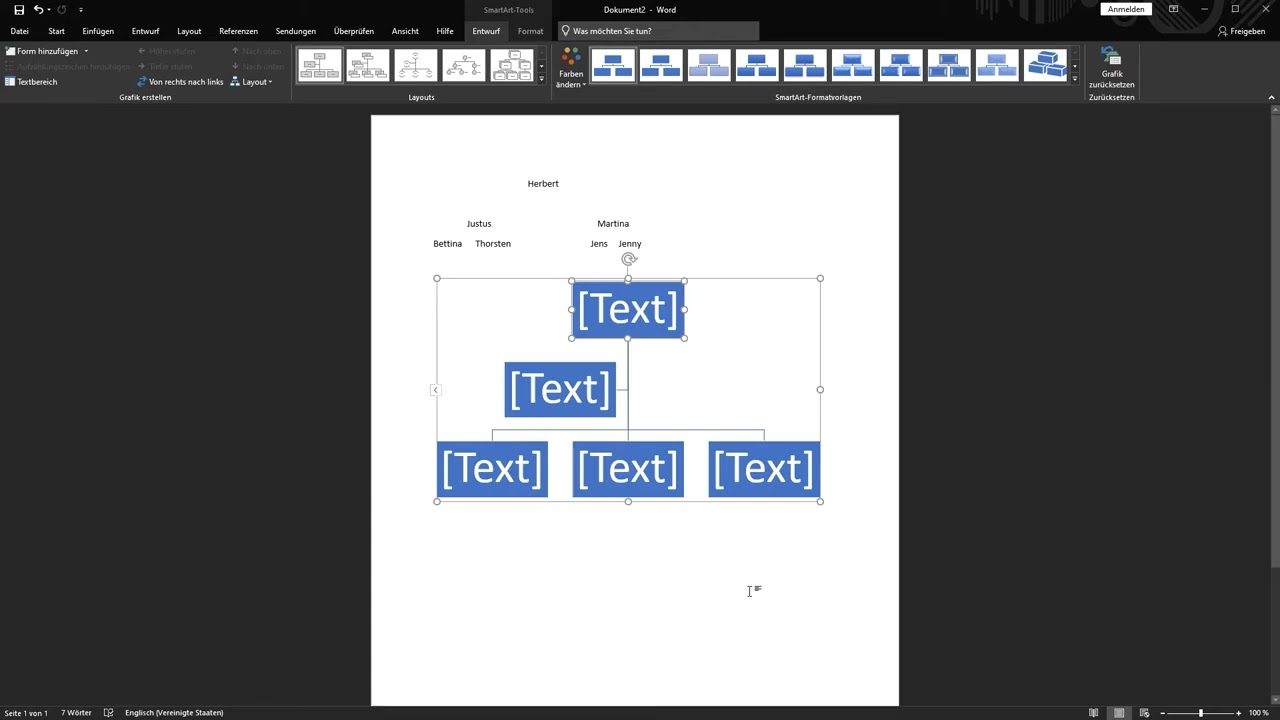Open the Sendungen tab
The width and height of the screenshot is (1280, 720).
click(296, 31)
